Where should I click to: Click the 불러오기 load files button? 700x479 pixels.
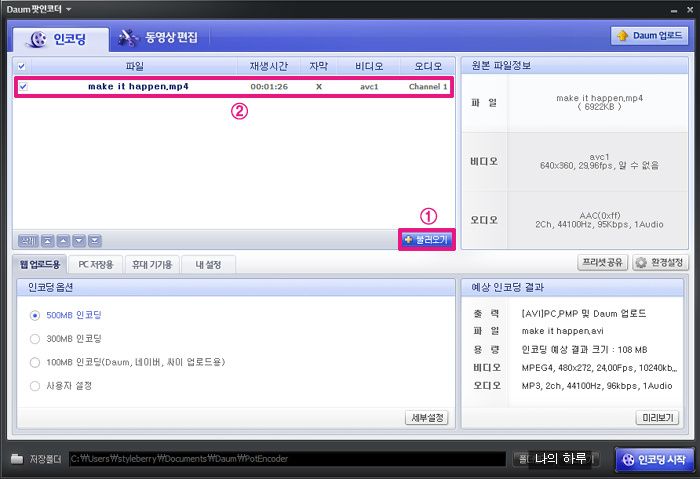[426, 240]
